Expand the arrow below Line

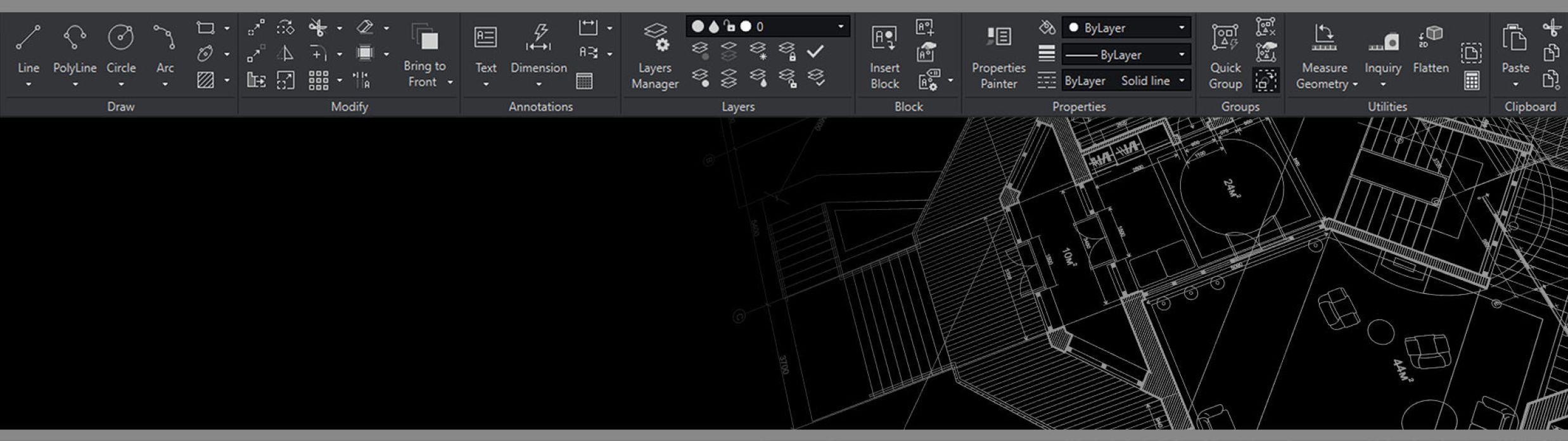point(29,84)
